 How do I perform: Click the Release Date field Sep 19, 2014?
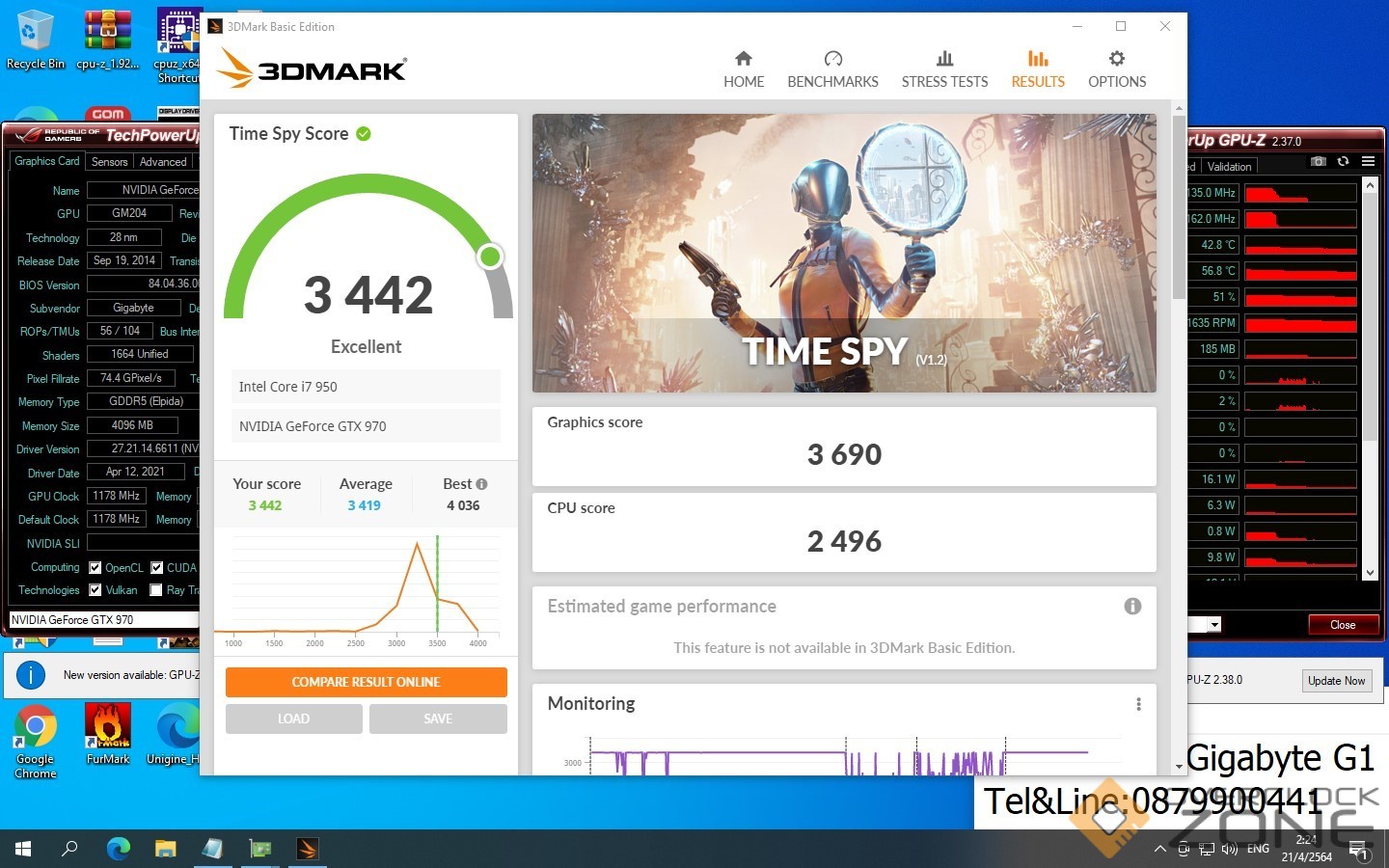pos(123,260)
